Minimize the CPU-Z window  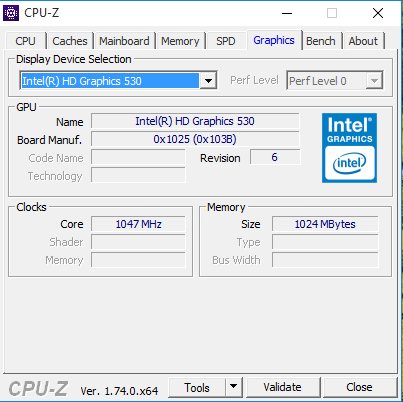coord(287,13)
